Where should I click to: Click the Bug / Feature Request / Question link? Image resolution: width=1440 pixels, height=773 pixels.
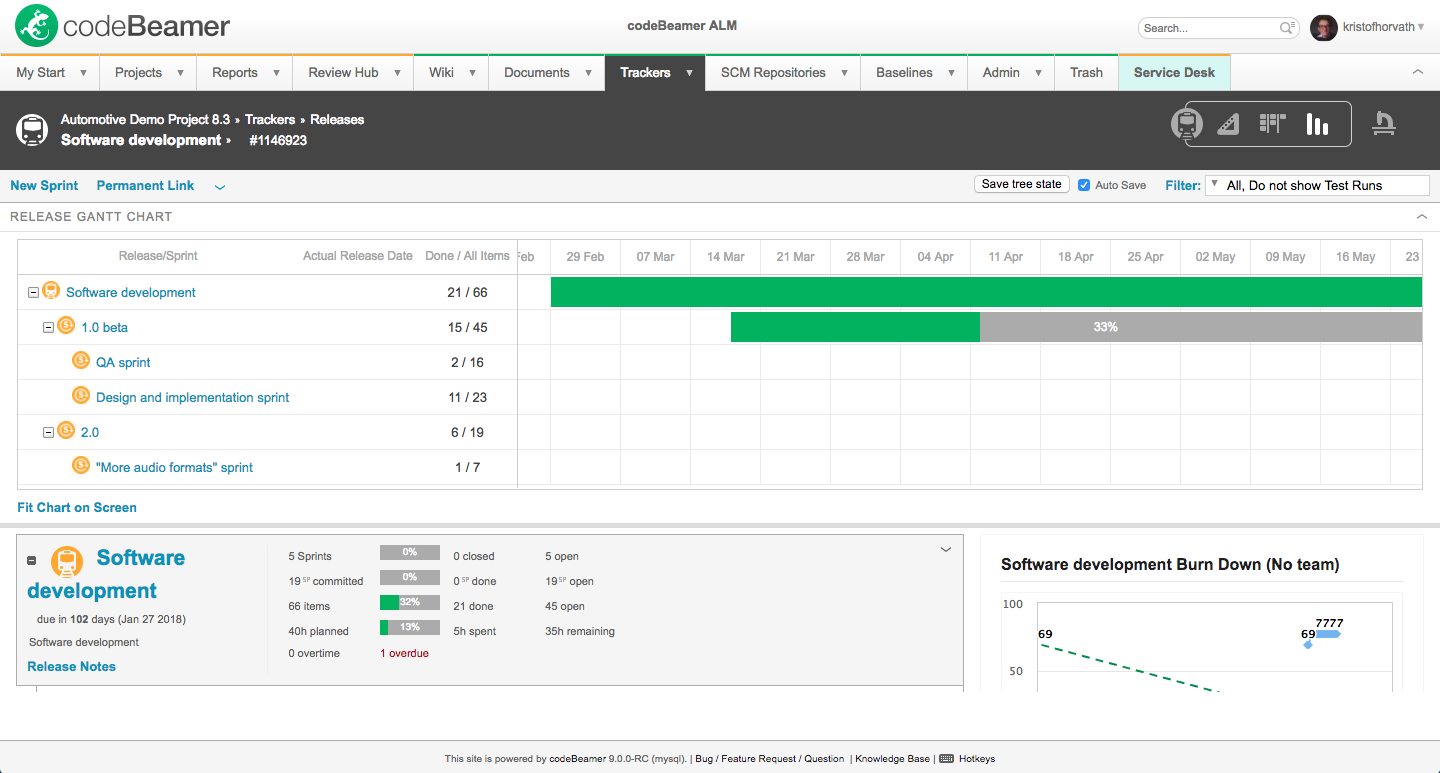pyautogui.click(x=770, y=759)
